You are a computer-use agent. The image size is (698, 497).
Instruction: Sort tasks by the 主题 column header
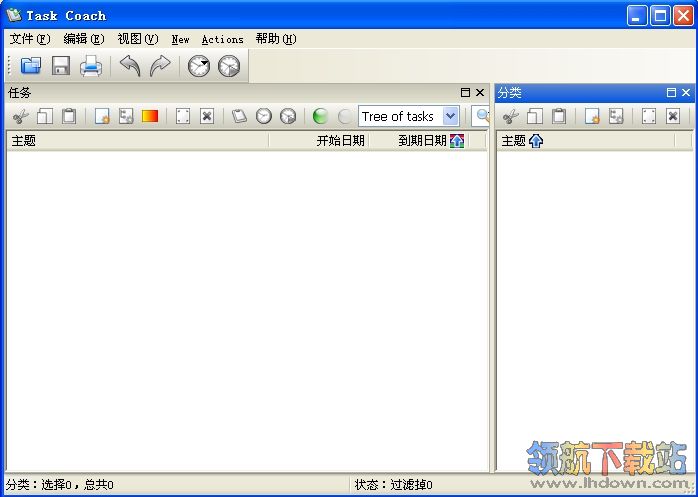tap(138, 141)
